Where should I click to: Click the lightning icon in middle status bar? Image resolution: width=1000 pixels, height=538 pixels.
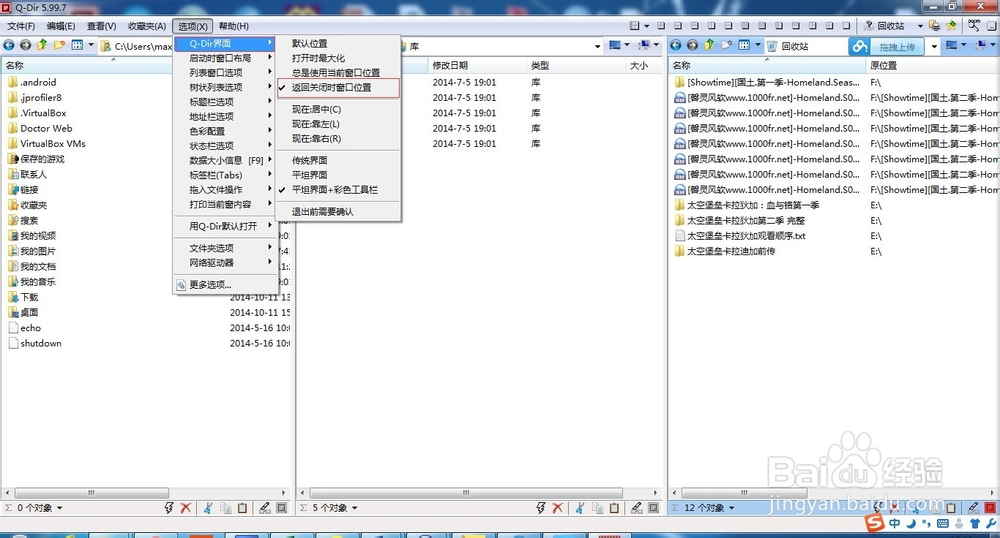[541, 508]
